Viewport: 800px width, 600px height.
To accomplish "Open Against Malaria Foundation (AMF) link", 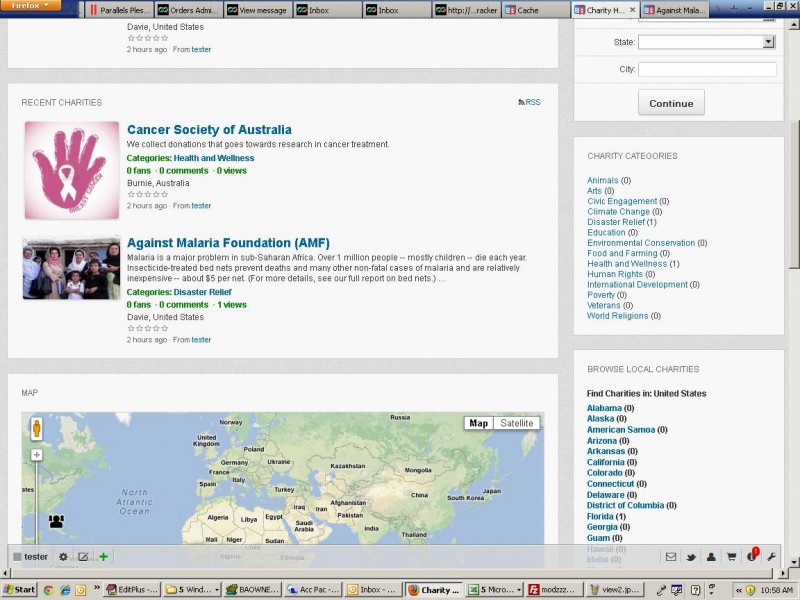I will (228, 243).
